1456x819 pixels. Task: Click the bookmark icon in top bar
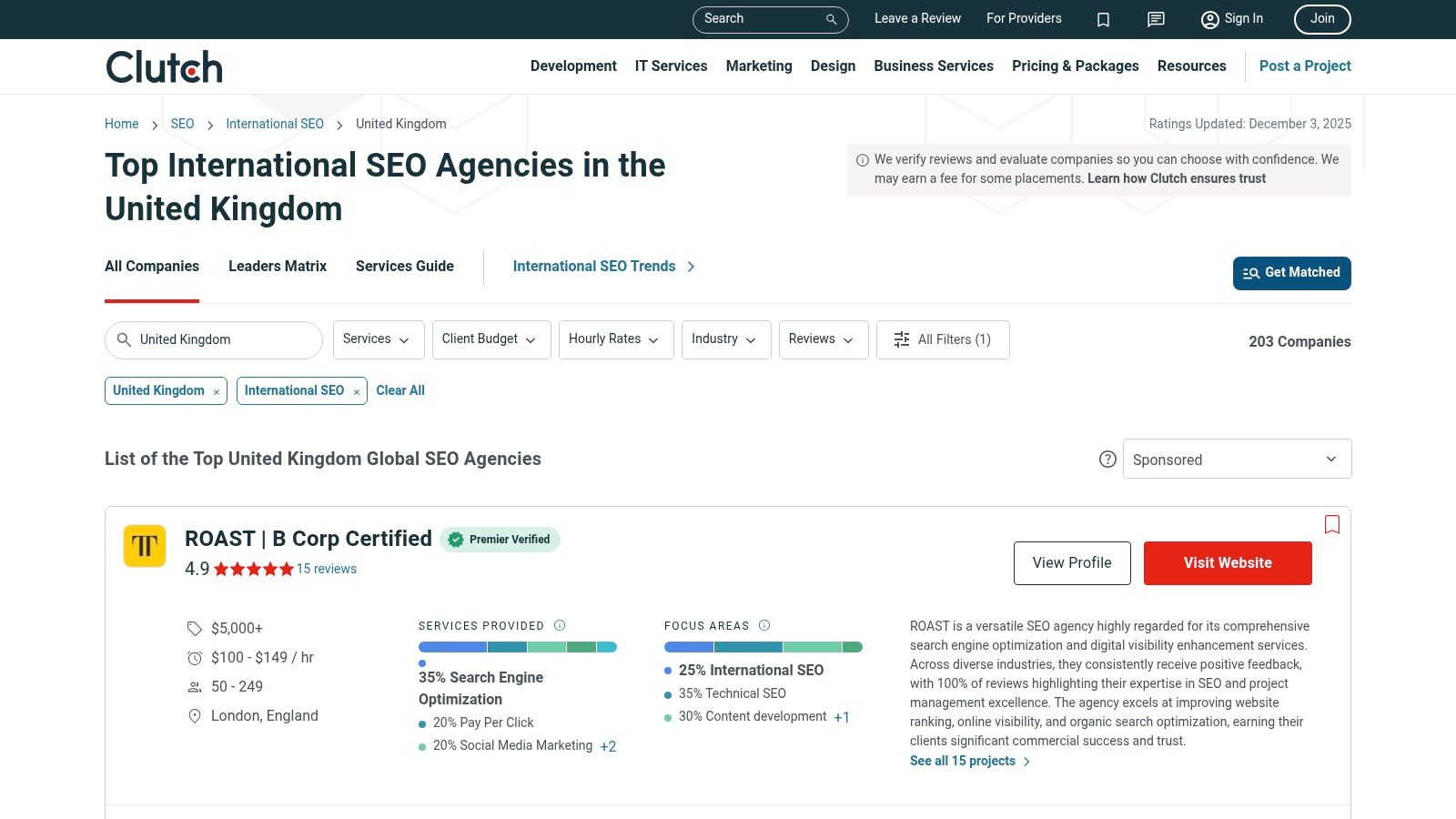click(x=1103, y=19)
